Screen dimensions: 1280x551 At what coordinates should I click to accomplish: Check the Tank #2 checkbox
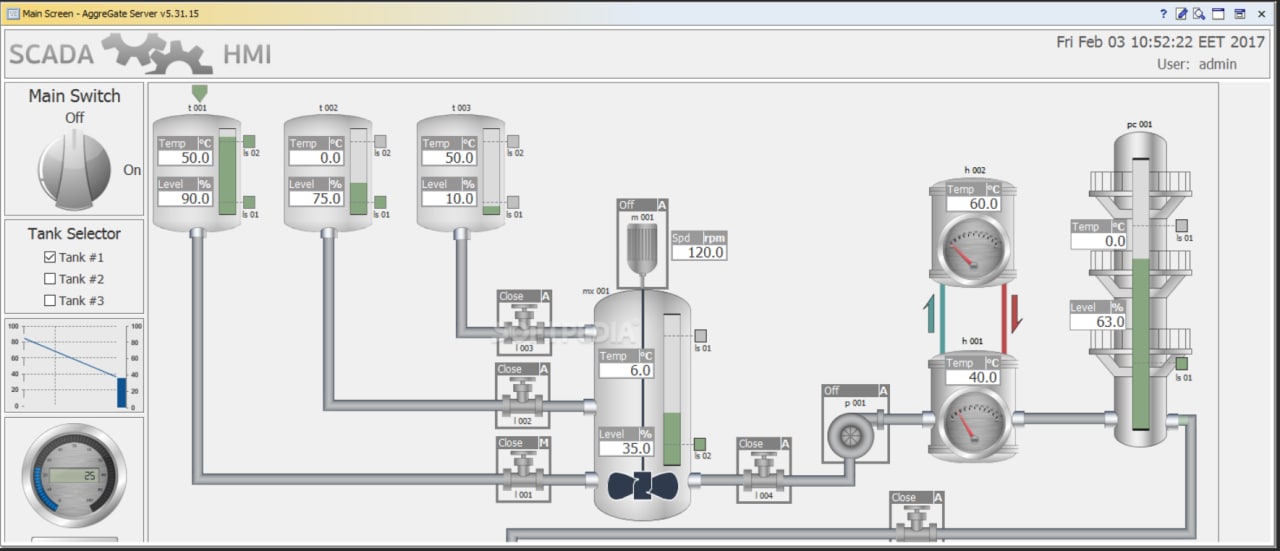(x=50, y=279)
